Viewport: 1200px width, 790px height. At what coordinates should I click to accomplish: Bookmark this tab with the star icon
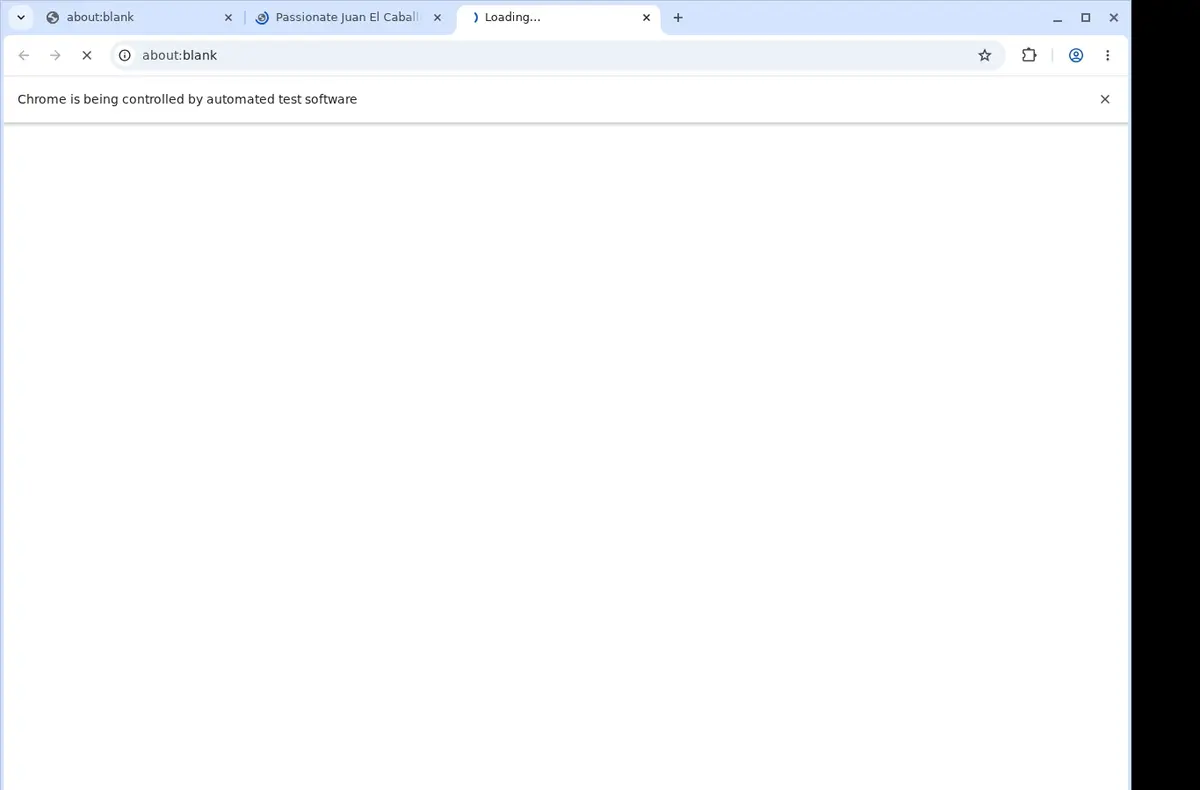tap(985, 55)
